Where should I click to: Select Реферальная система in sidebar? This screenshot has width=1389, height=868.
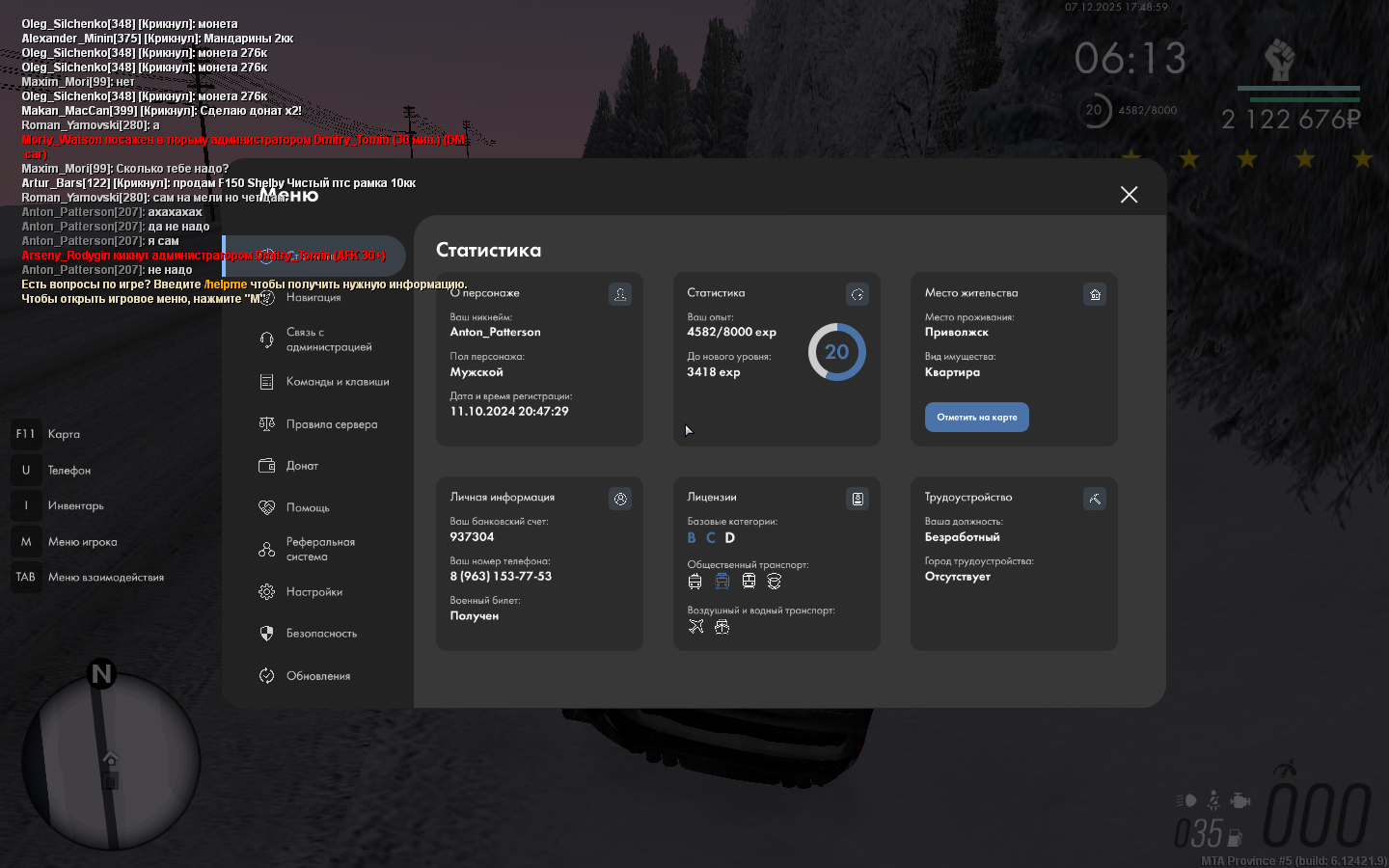(320, 550)
